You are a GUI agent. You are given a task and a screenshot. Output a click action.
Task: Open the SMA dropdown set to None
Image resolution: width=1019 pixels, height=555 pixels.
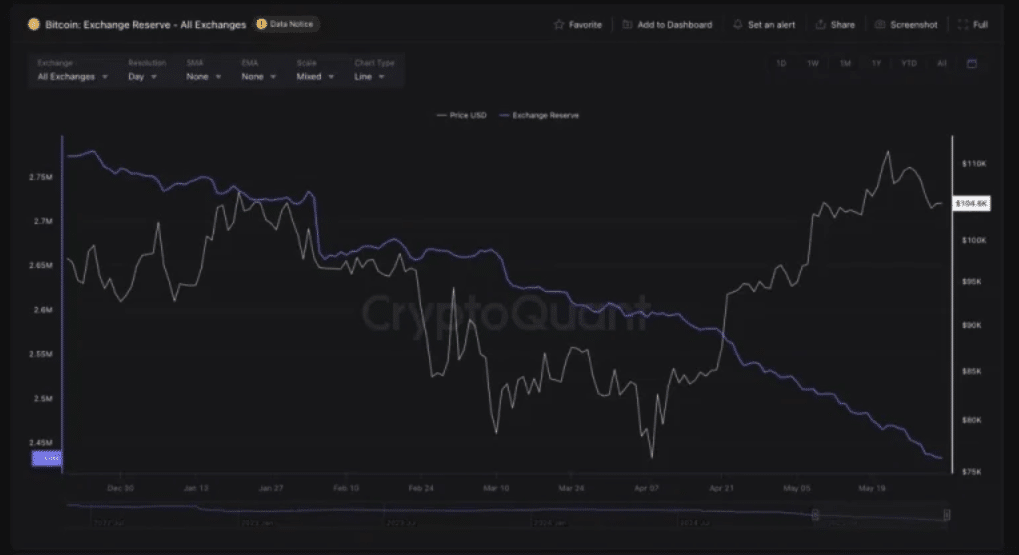tap(203, 77)
